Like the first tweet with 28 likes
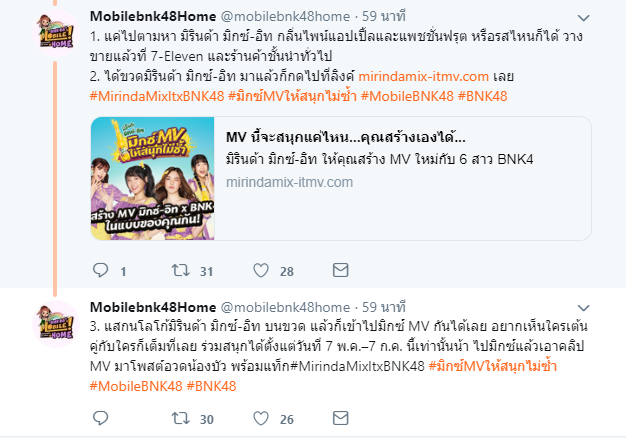626x438 pixels. coord(261,271)
